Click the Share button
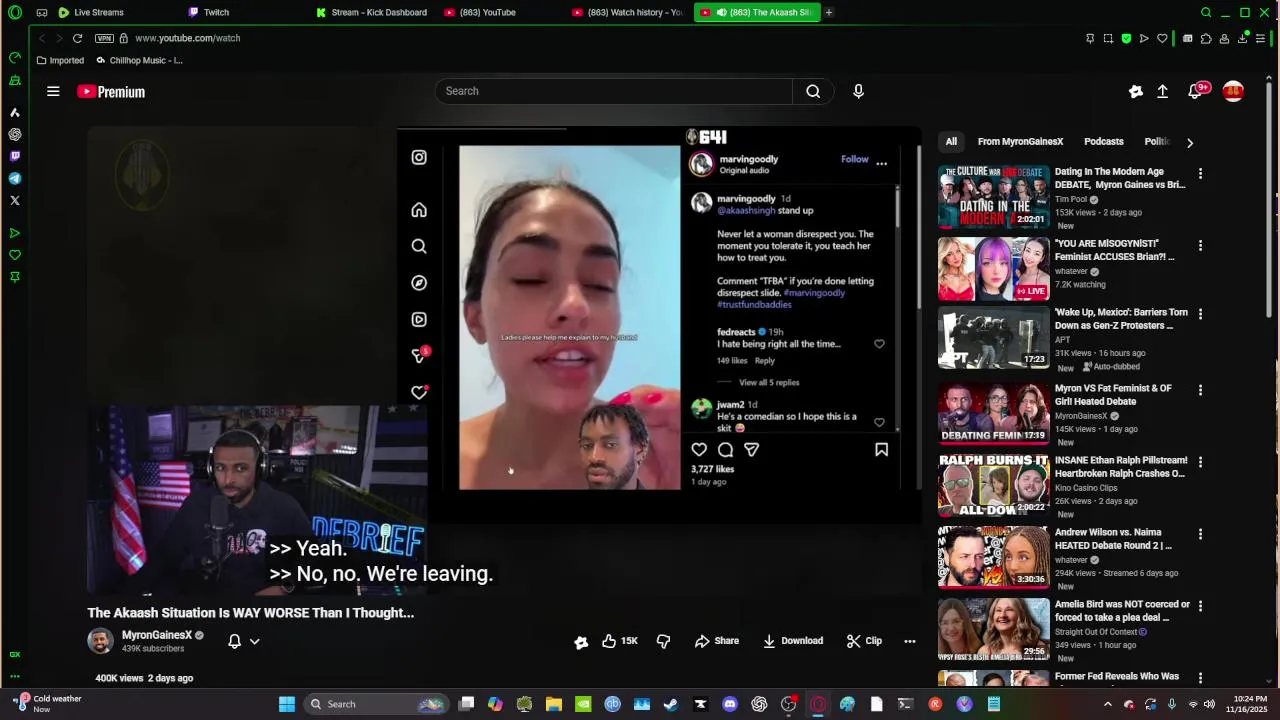 click(x=717, y=641)
